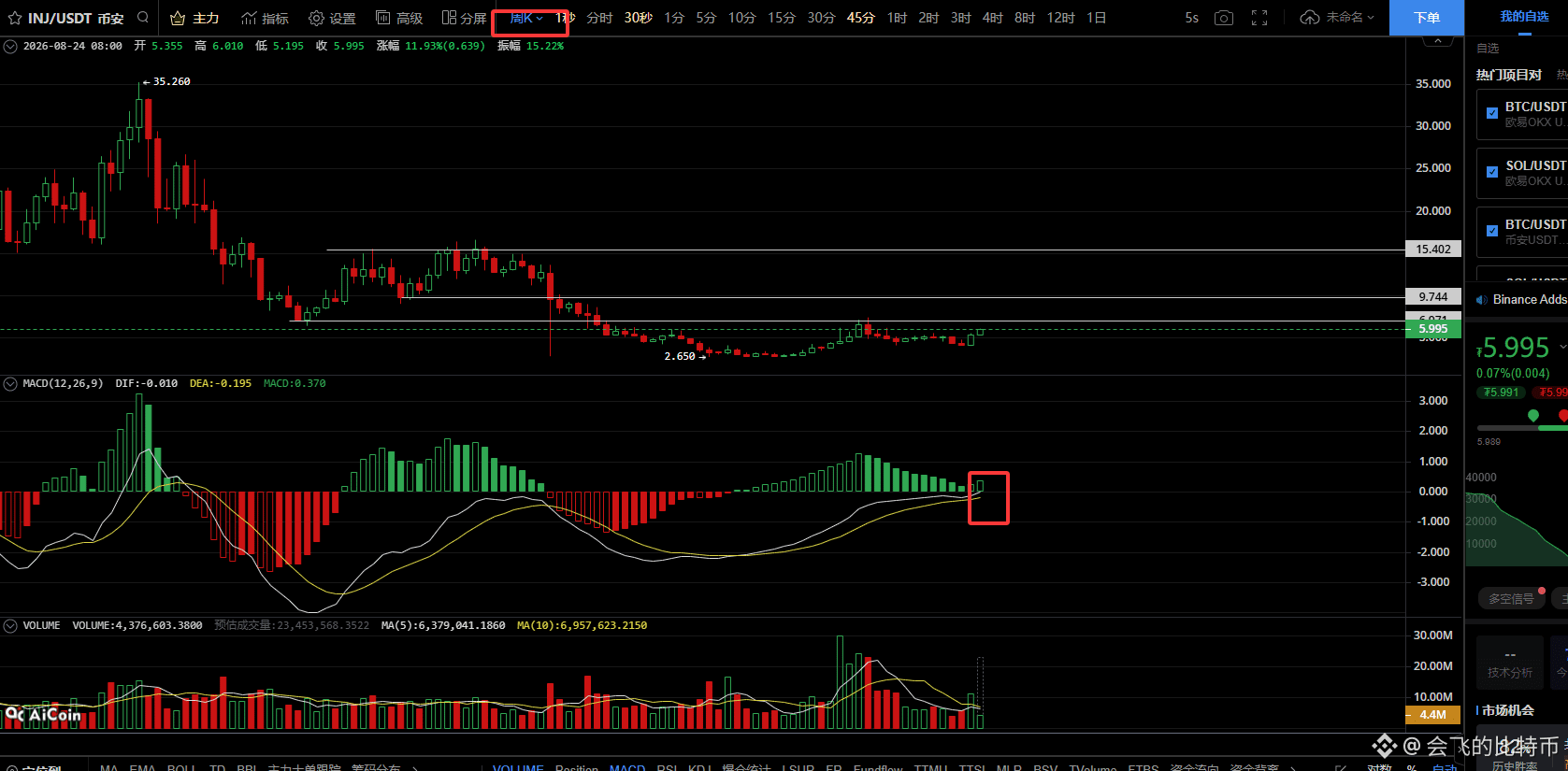Viewport: 1568px width, 771px height.
Task: Switch to the 1秒 interval
Action: 565,18
